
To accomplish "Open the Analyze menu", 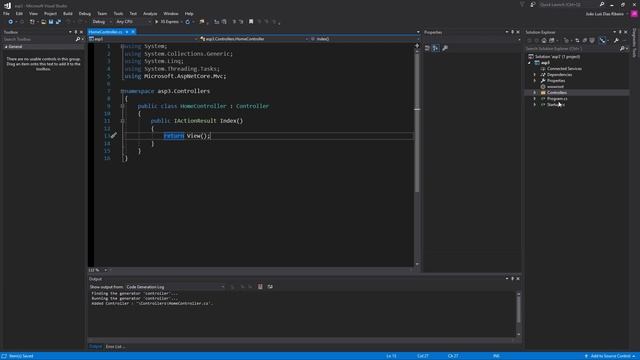I will click(150, 13).
